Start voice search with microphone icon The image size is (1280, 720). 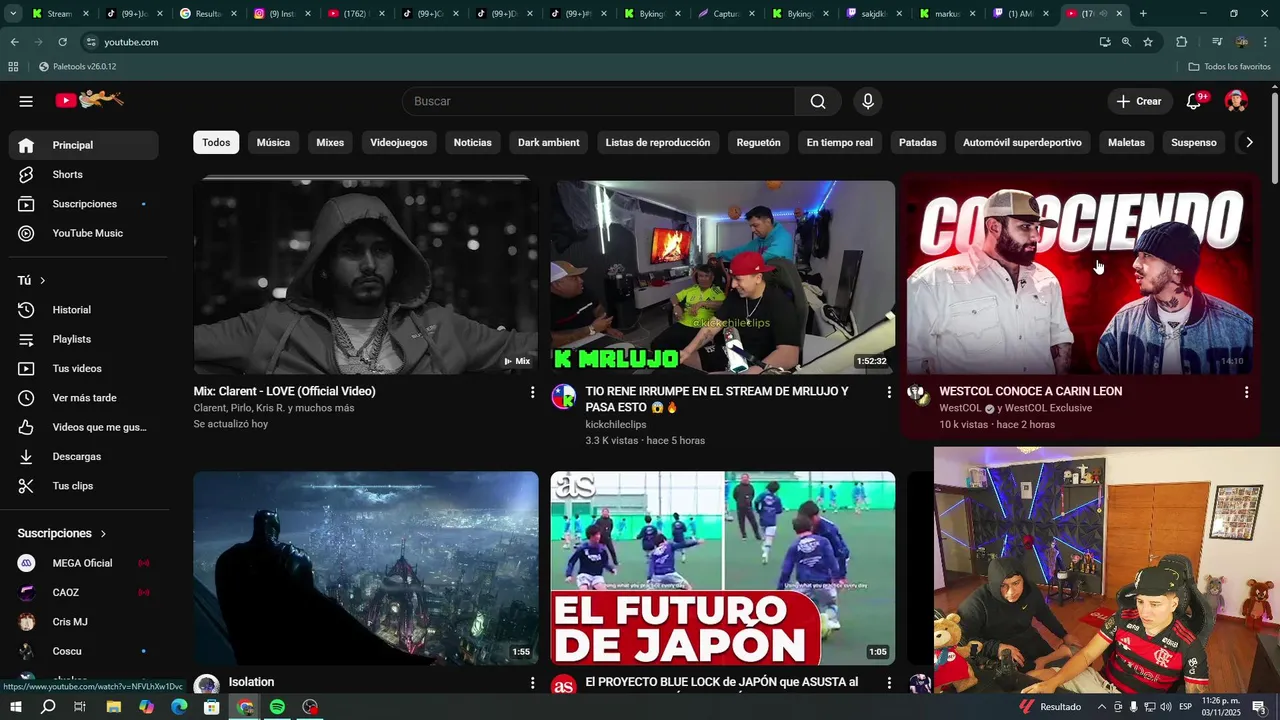coord(868,101)
